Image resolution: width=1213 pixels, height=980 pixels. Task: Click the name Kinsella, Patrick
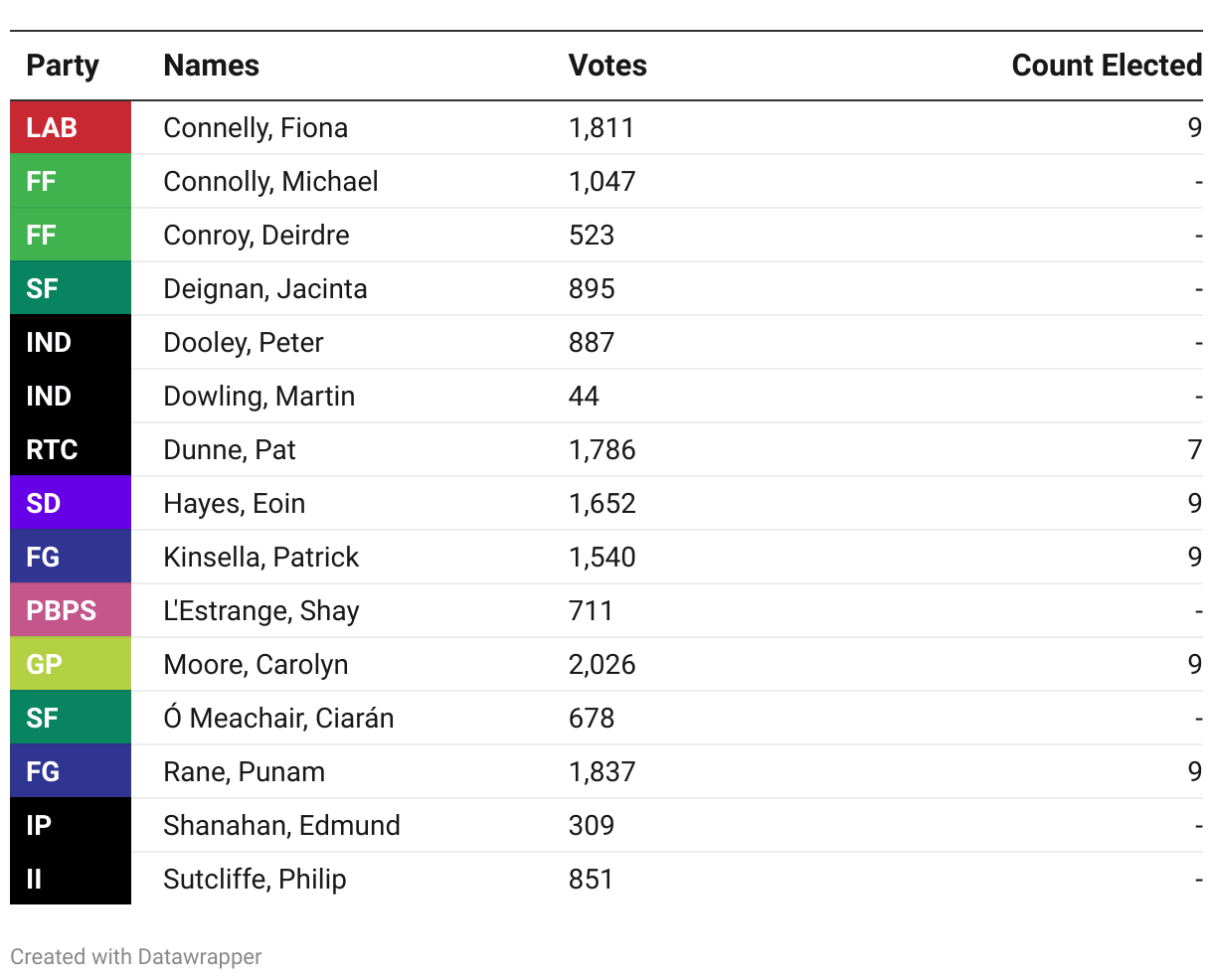[x=260, y=558]
